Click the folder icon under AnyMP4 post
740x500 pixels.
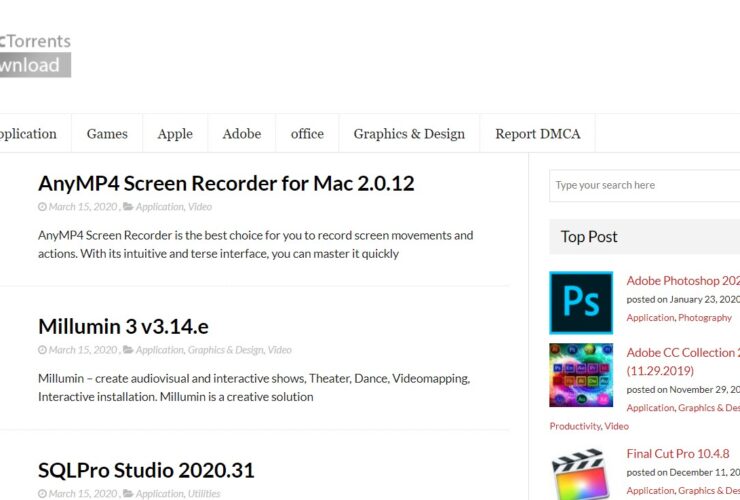(128, 207)
